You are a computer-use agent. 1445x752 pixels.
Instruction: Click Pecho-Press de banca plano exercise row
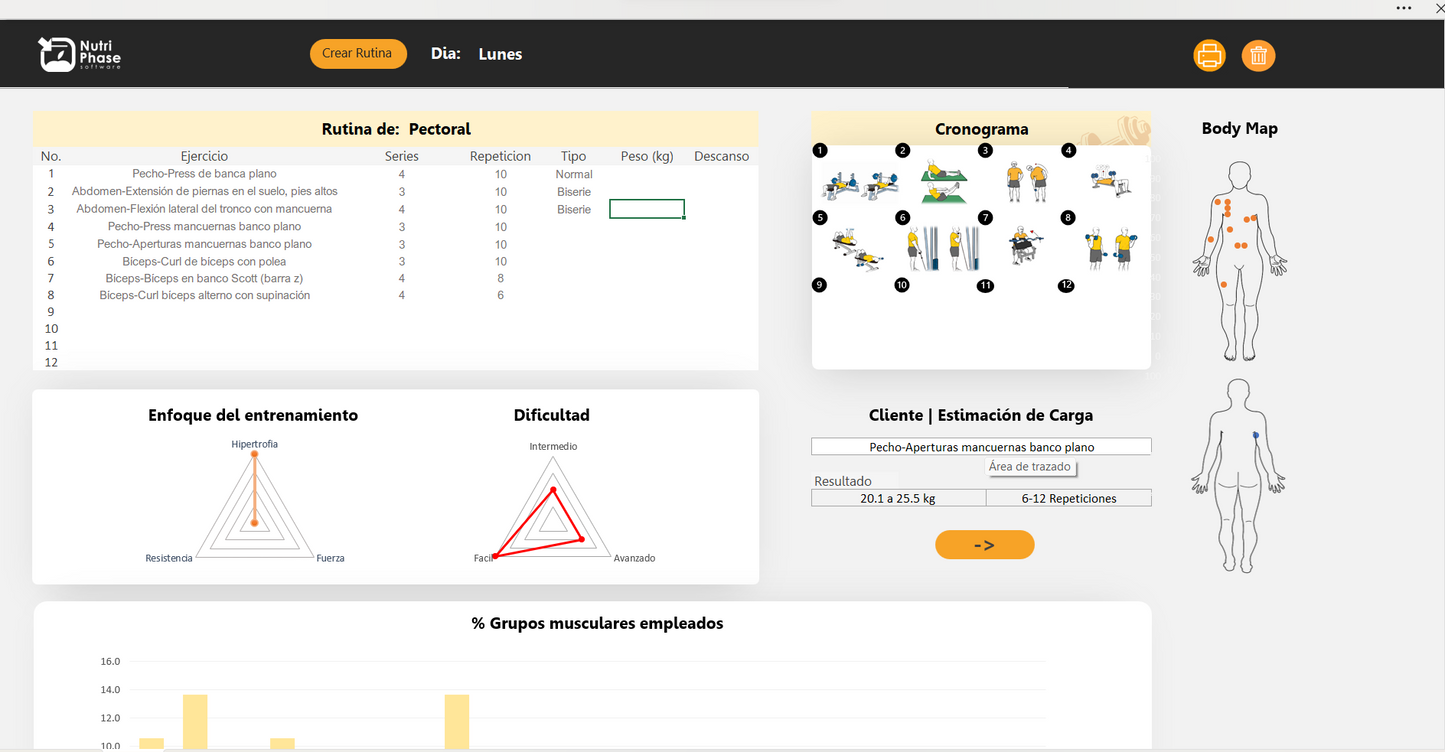coord(204,174)
